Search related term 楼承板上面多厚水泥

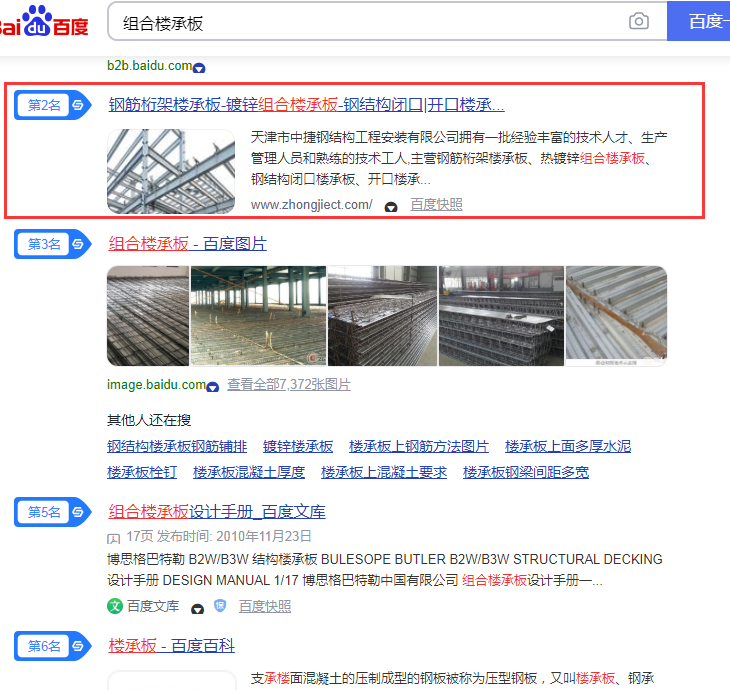click(x=568, y=446)
